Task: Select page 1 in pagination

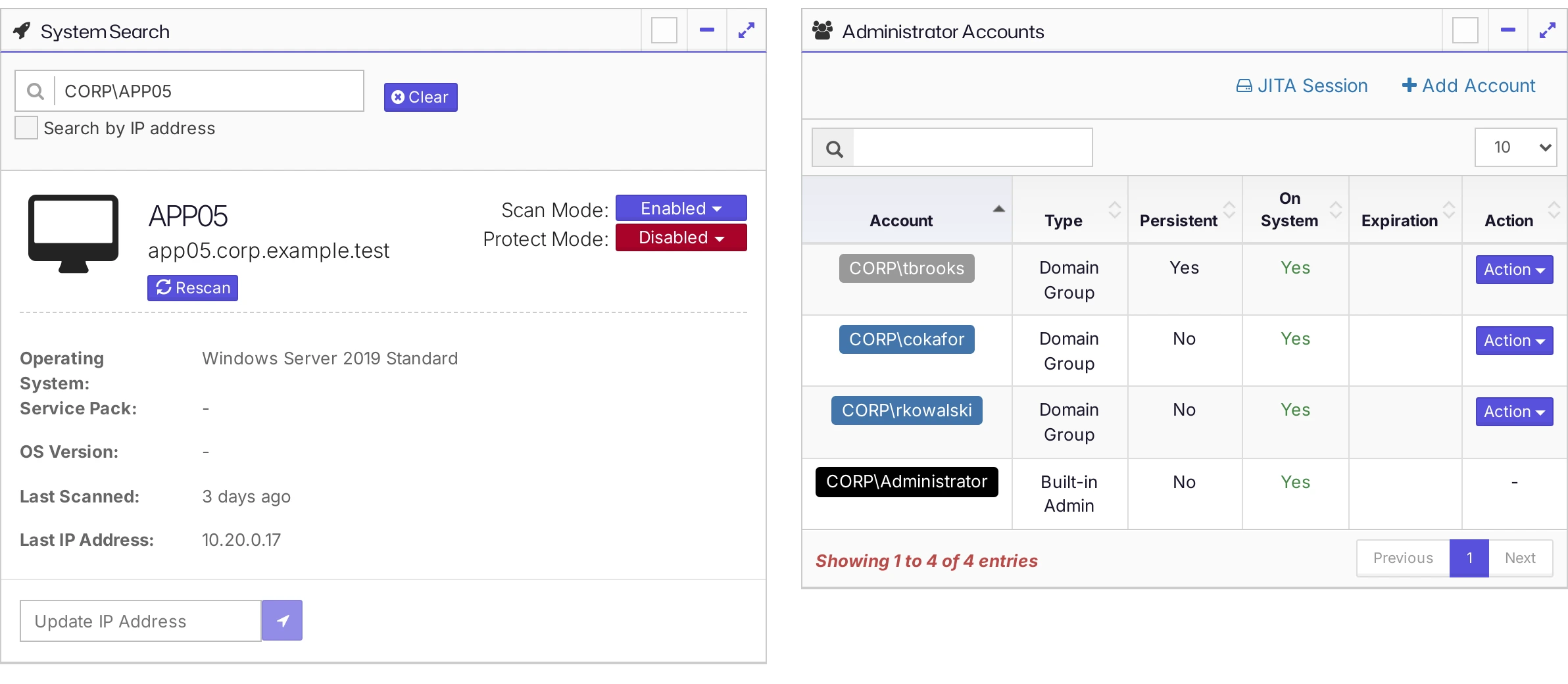Action: point(1469,558)
